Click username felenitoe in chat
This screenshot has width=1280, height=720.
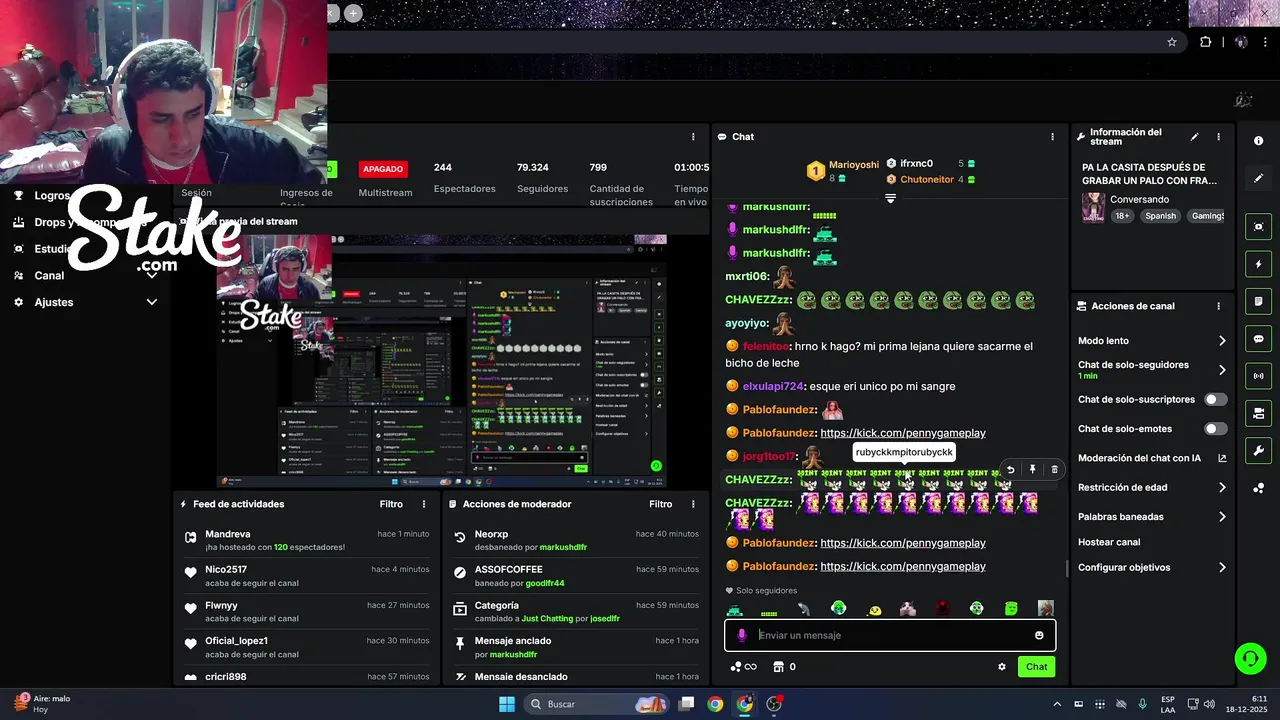pos(765,346)
